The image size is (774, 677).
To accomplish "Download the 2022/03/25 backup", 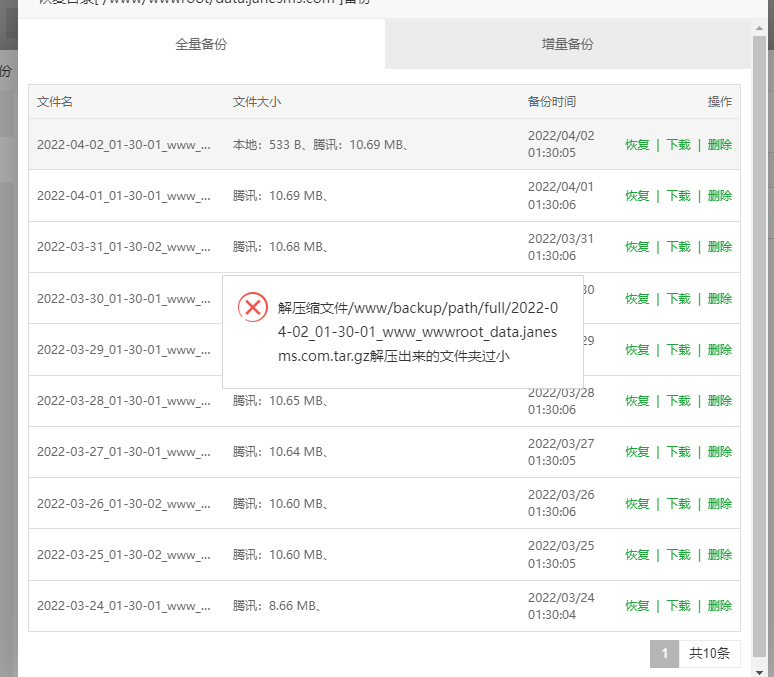I will pos(678,555).
